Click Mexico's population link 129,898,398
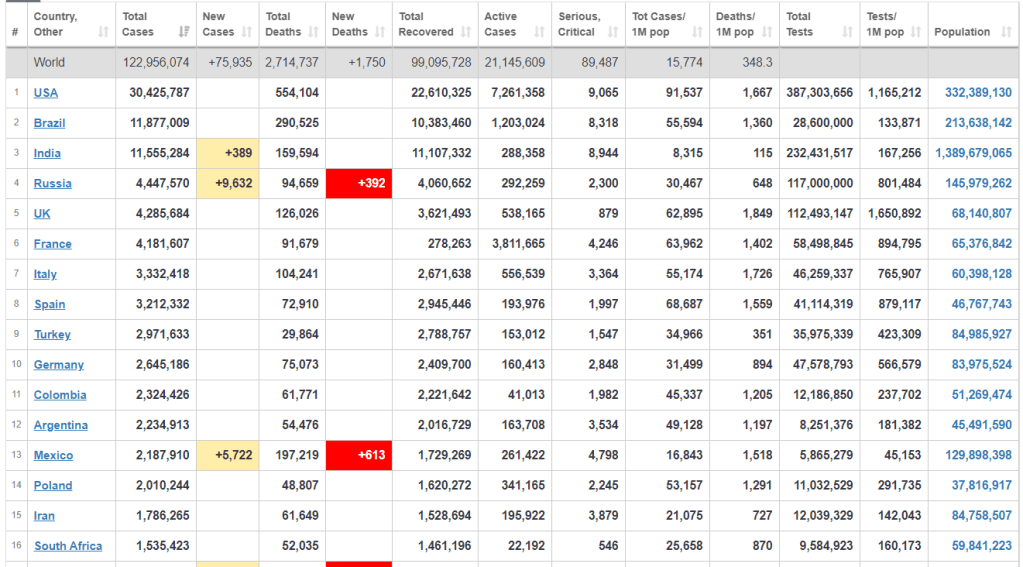 [x=977, y=455]
